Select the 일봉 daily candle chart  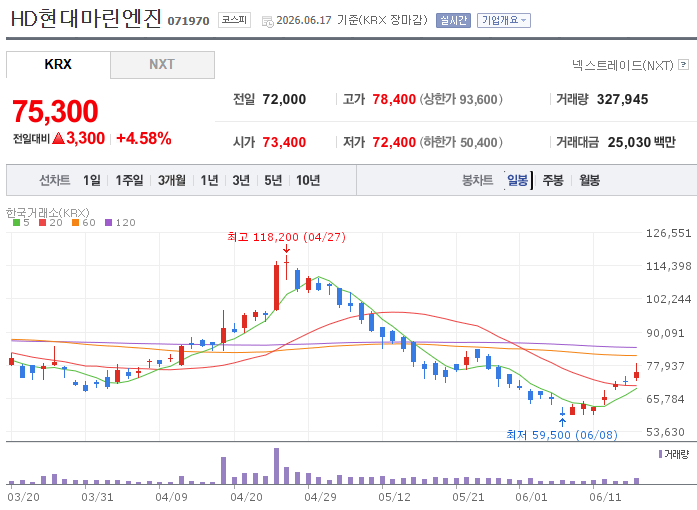pyautogui.click(x=517, y=180)
